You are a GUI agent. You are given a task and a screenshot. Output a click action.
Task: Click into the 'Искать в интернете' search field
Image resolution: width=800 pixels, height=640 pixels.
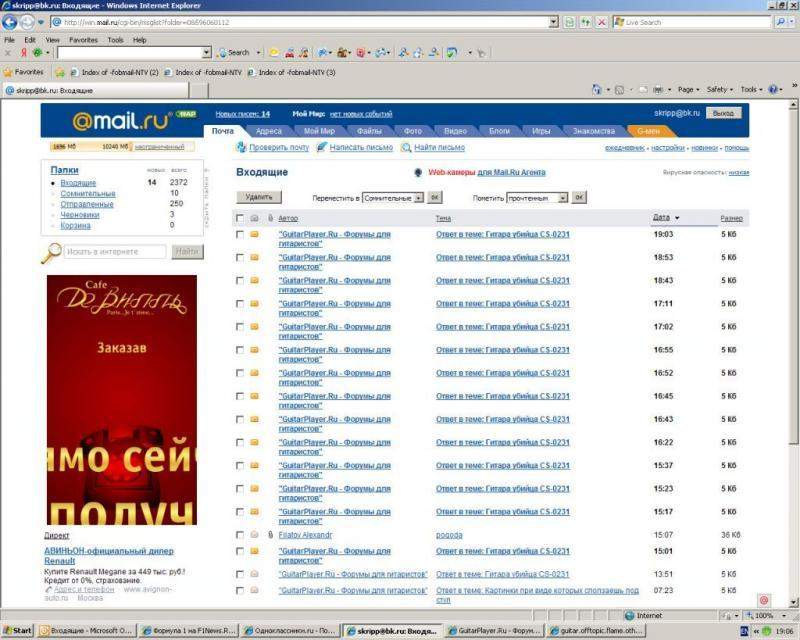pyautogui.click(x=115, y=252)
